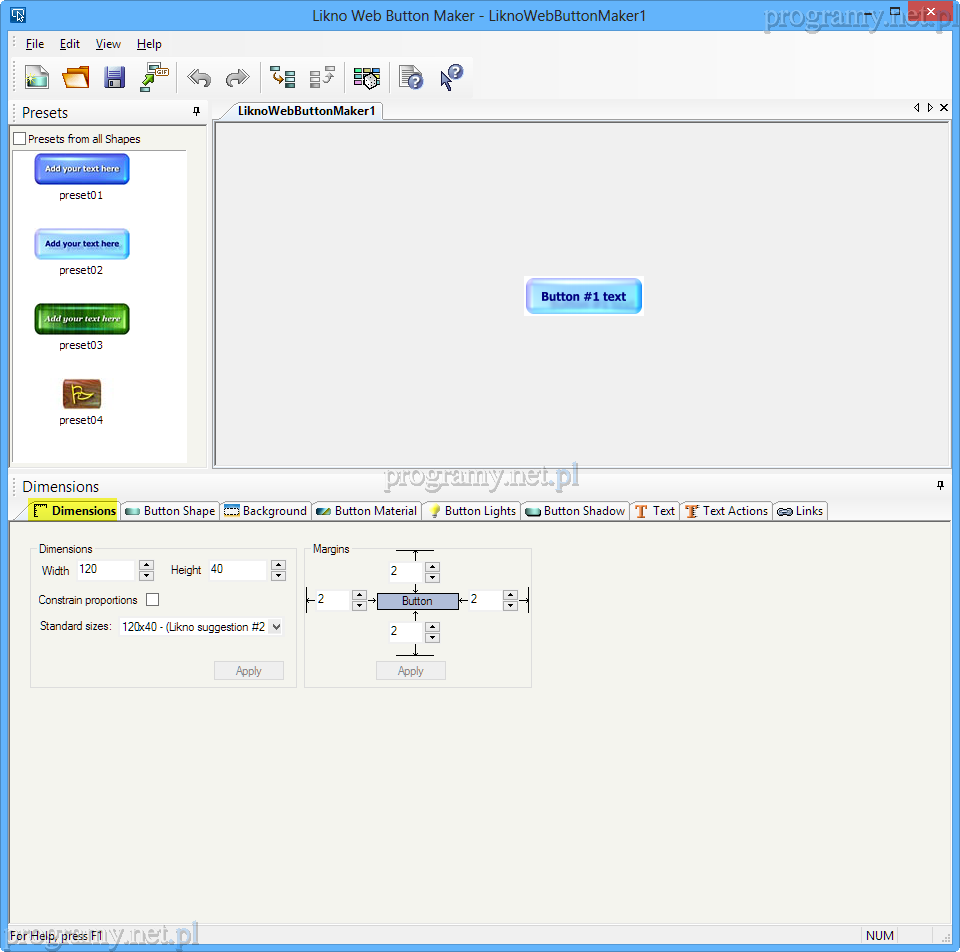Toggle the Constrain proportions checkbox
This screenshot has width=960, height=952.
[x=153, y=600]
